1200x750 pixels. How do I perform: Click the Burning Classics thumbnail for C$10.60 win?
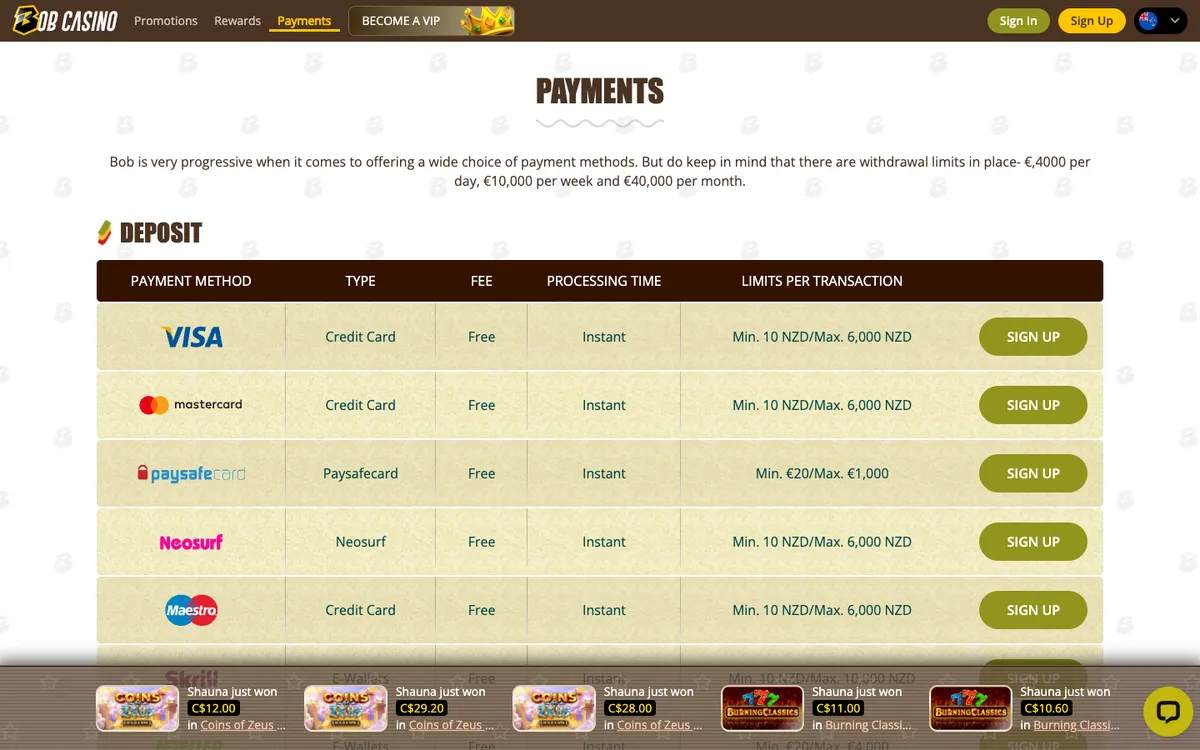pos(970,708)
